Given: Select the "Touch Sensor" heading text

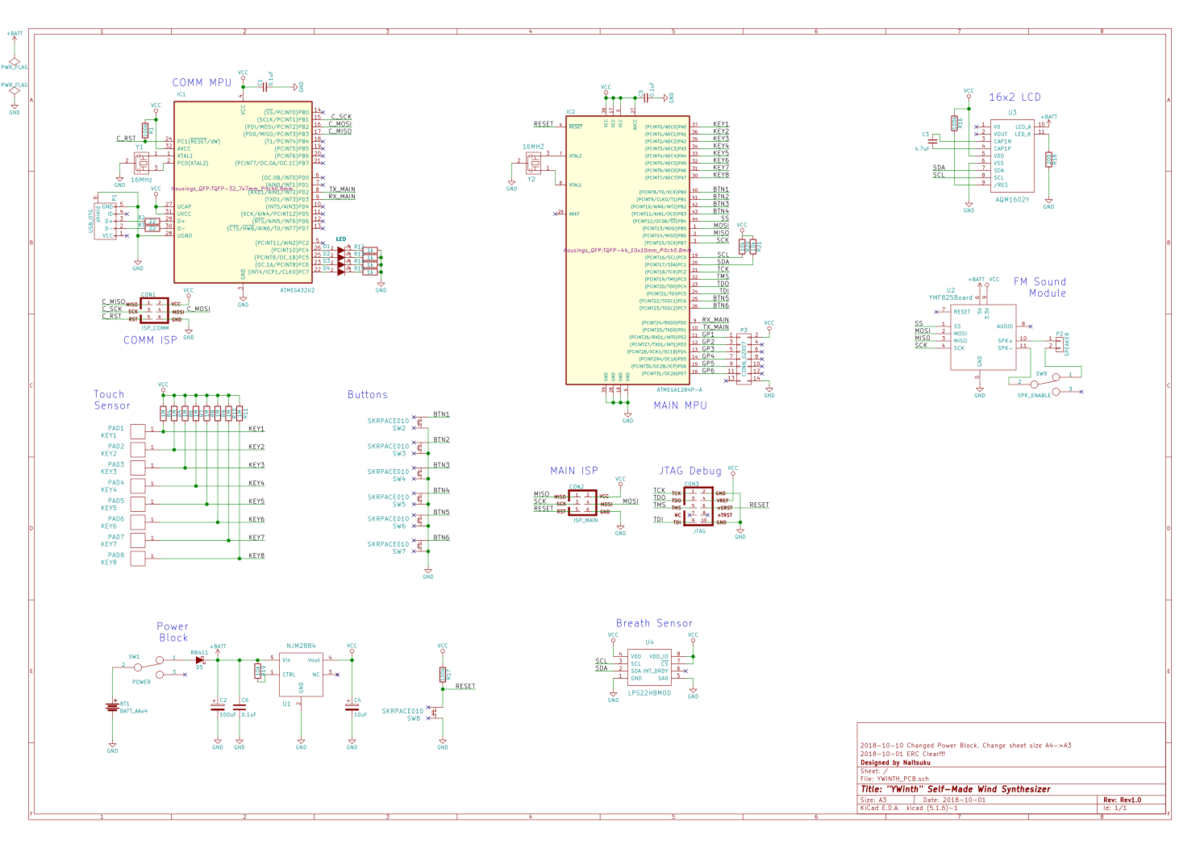Looking at the screenshot, I should pyautogui.click(x=112, y=400).
